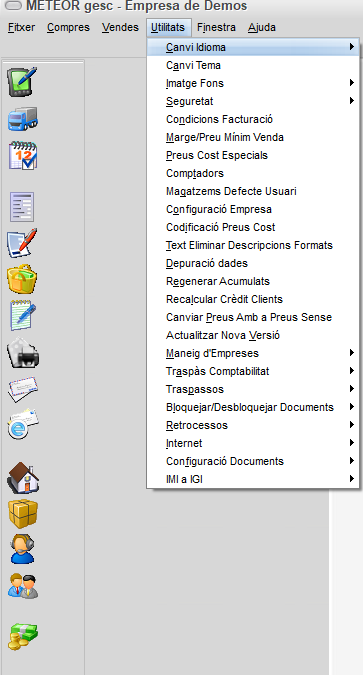Open the mail envelopes icon
This screenshot has width=363, height=675.
[23, 389]
